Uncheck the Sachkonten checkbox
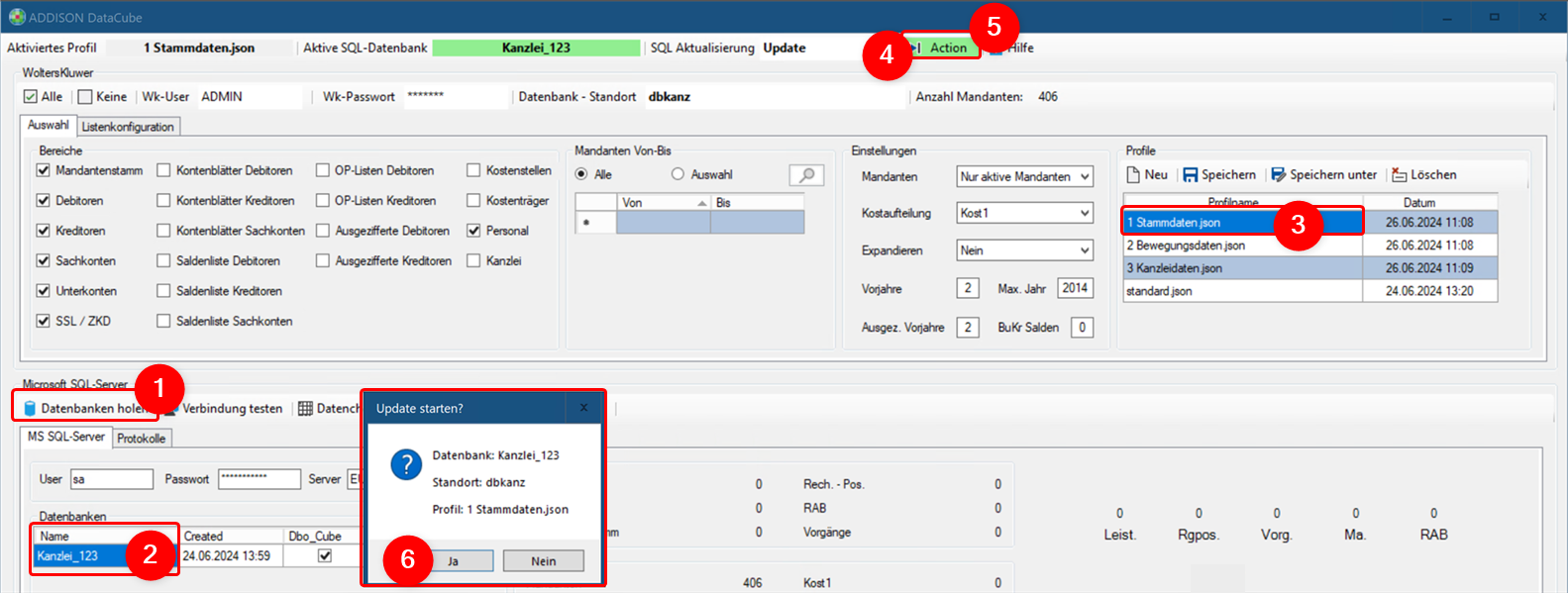 coord(44,260)
